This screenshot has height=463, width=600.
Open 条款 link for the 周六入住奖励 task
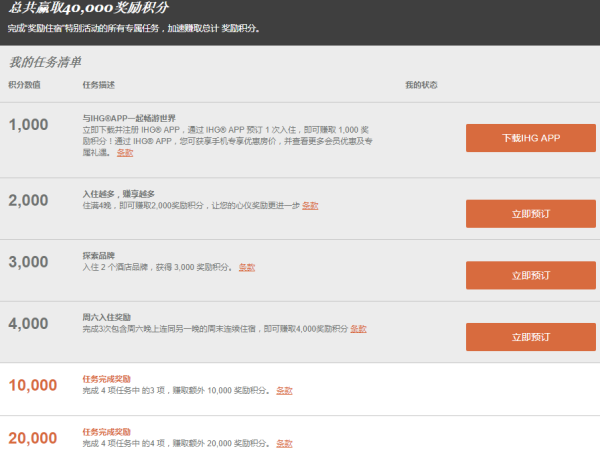click(x=358, y=329)
